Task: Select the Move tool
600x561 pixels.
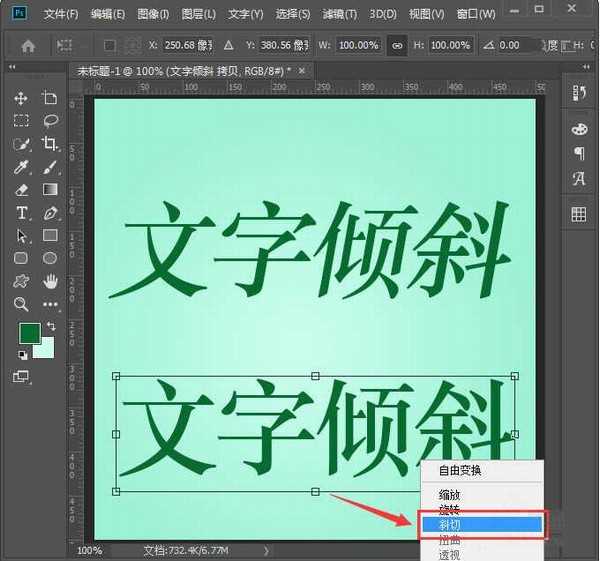Action: tap(21, 98)
